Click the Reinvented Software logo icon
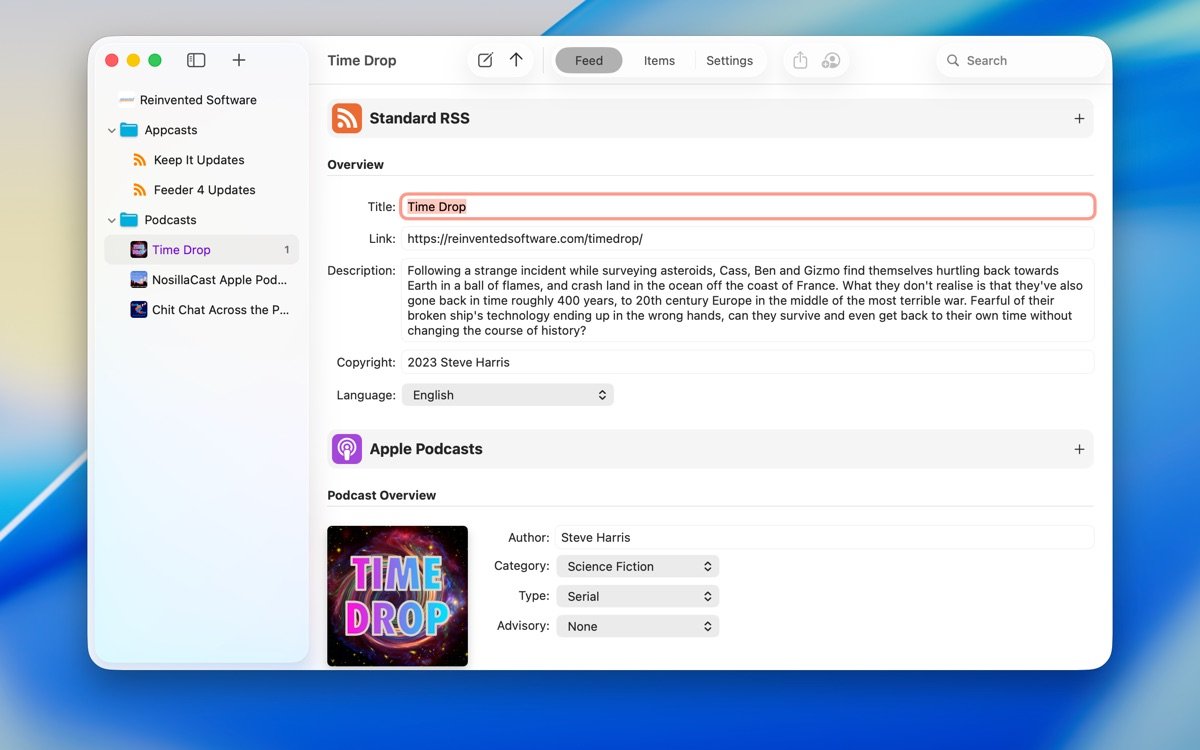The image size is (1200, 750). (127, 100)
